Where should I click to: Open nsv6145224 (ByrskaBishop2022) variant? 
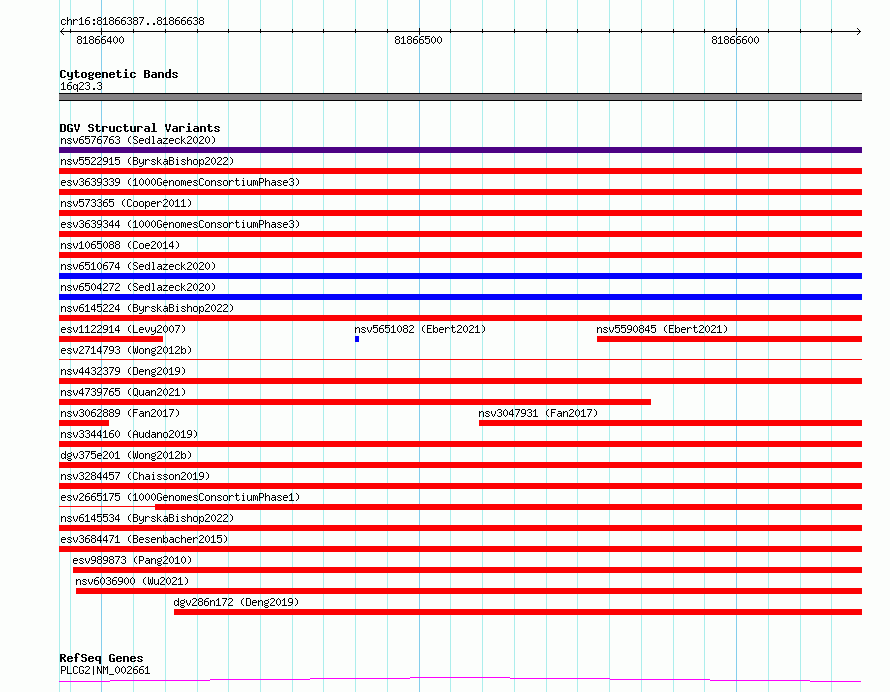(x=147, y=308)
